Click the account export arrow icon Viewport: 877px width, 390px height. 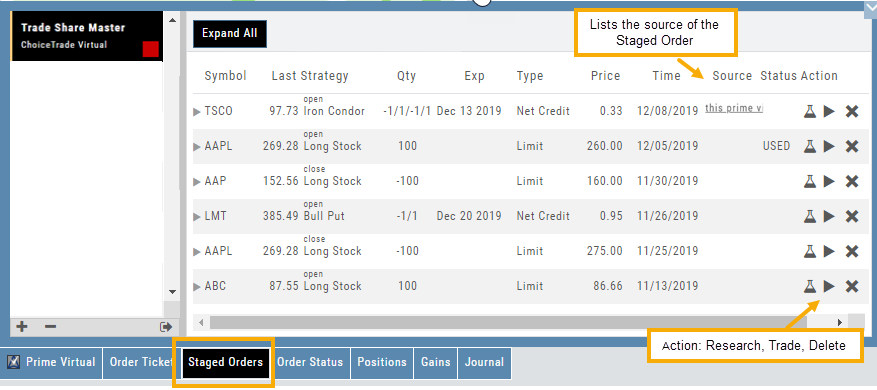click(166, 327)
